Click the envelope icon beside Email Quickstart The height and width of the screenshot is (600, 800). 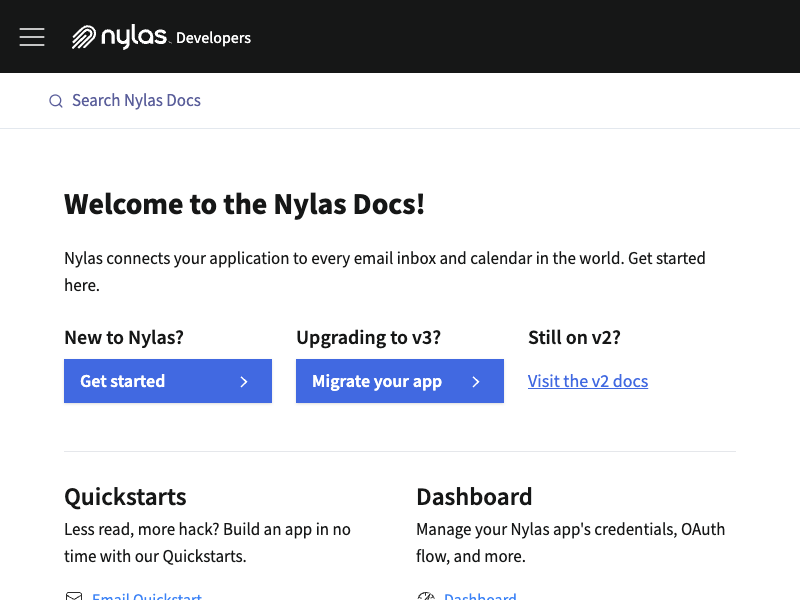(74, 596)
